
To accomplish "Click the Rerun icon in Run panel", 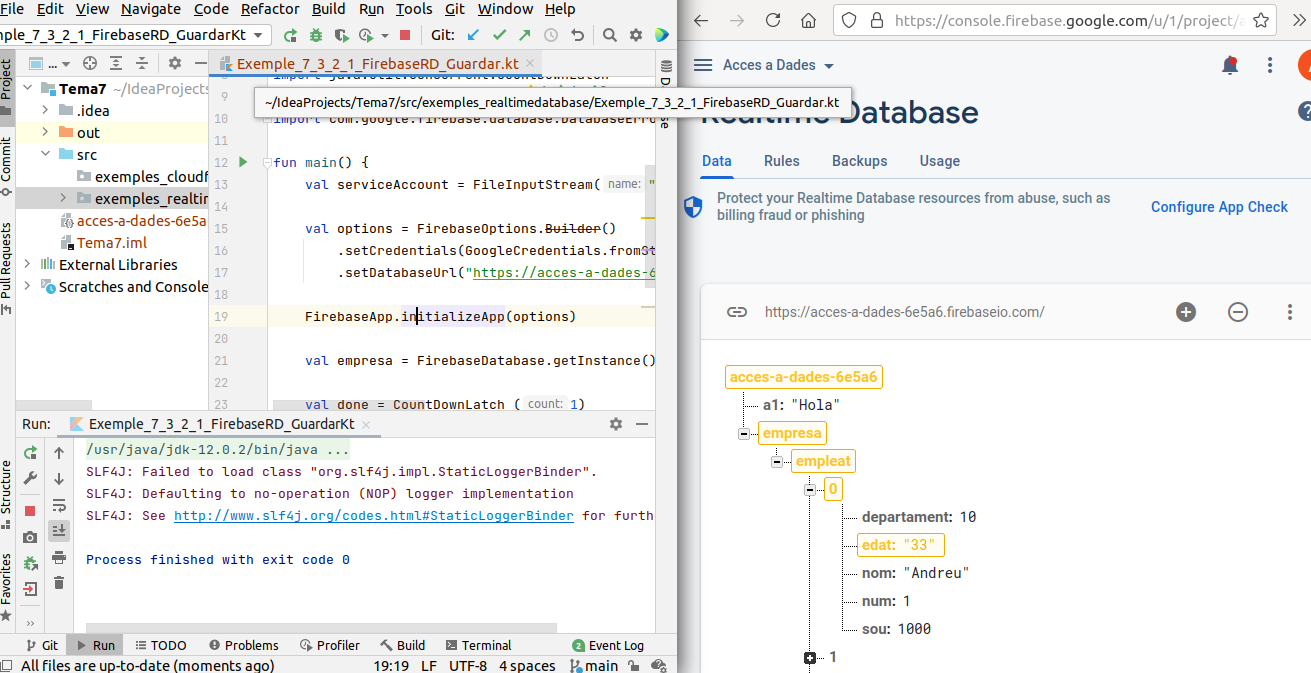I will (31, 453).
